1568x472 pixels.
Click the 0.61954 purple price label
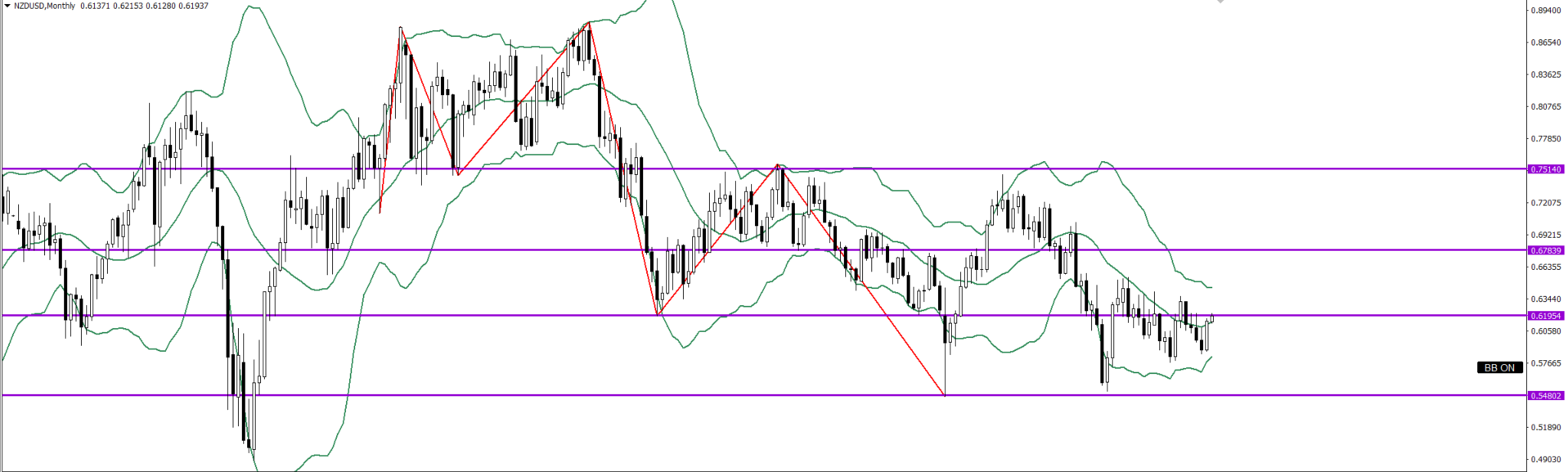tap(1545, 316)
